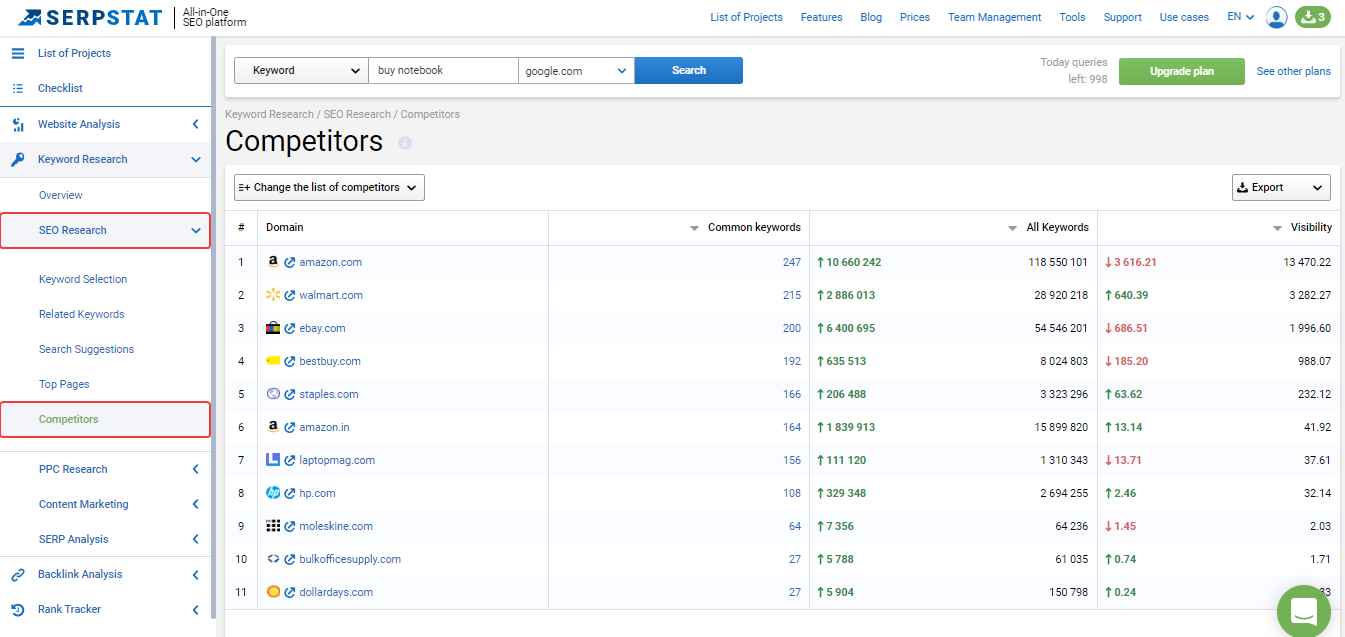This screenshot has height=637, width=1345.
Task: Open Prices in top navigation
Action: (x=914, y=17)
